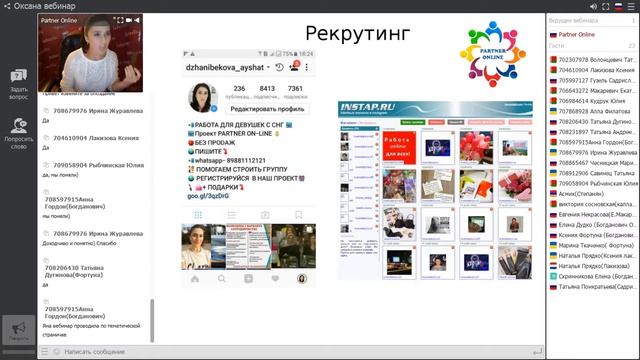
Task: Open Instagram saved bookmark tab
Action: click(x=299, y=215)
